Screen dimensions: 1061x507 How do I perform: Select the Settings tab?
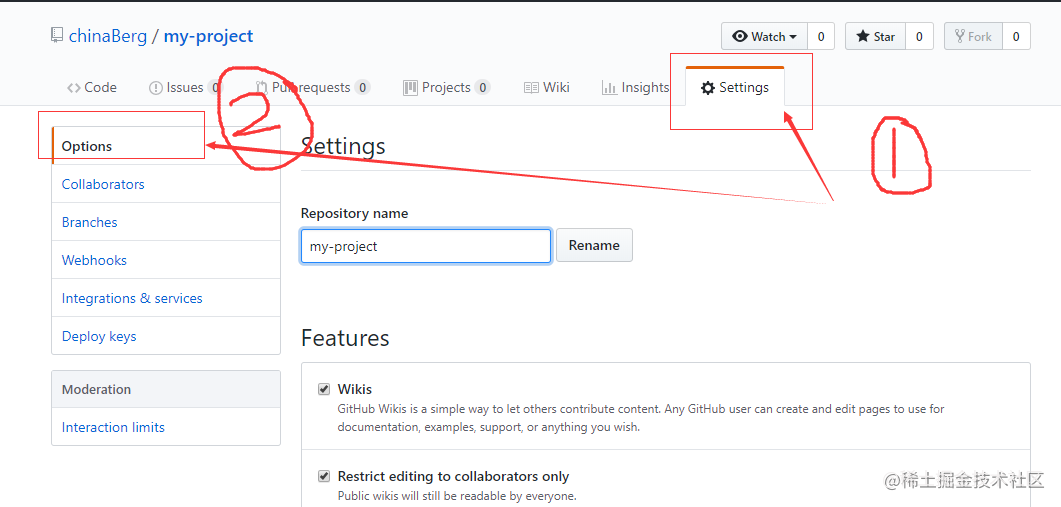735,87
